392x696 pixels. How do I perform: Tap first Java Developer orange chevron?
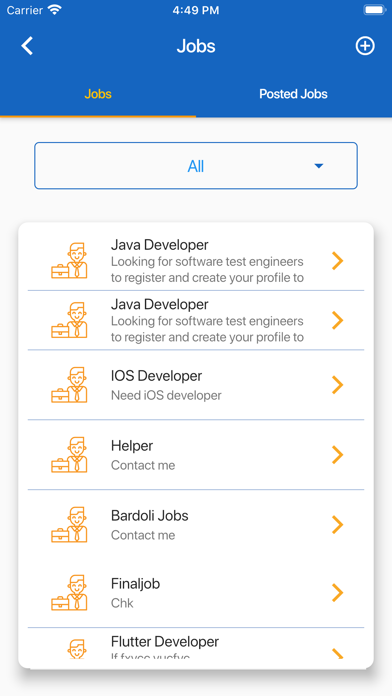(x=338, y=261)
